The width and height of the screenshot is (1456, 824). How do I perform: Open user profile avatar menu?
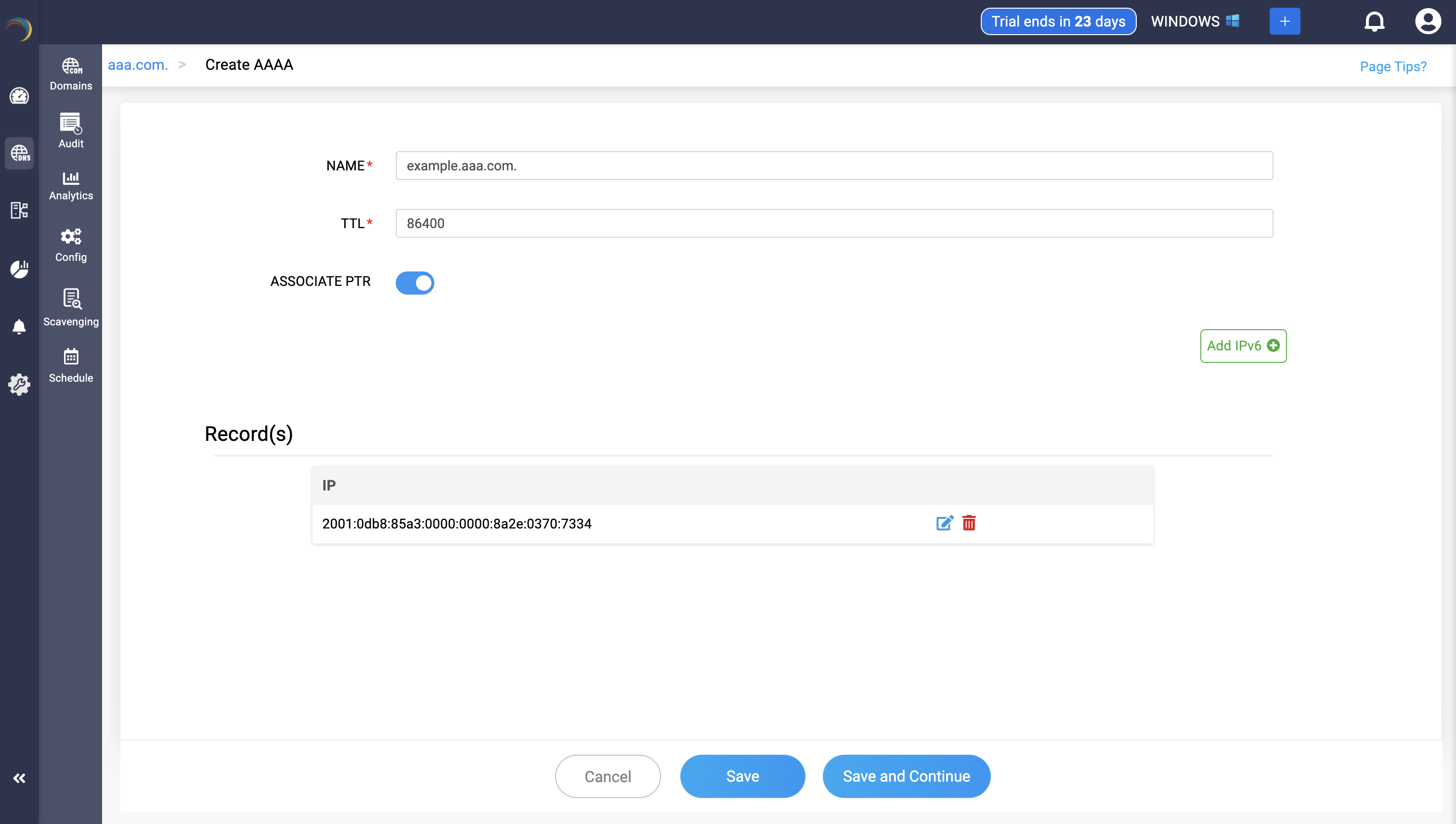click(x=1427, y=22)
